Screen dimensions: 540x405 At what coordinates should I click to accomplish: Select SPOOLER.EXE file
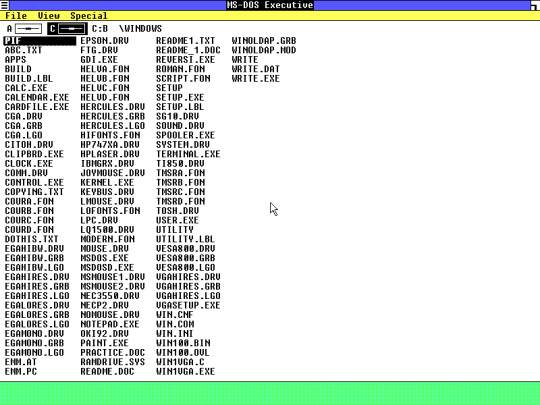tap(186, 135)
